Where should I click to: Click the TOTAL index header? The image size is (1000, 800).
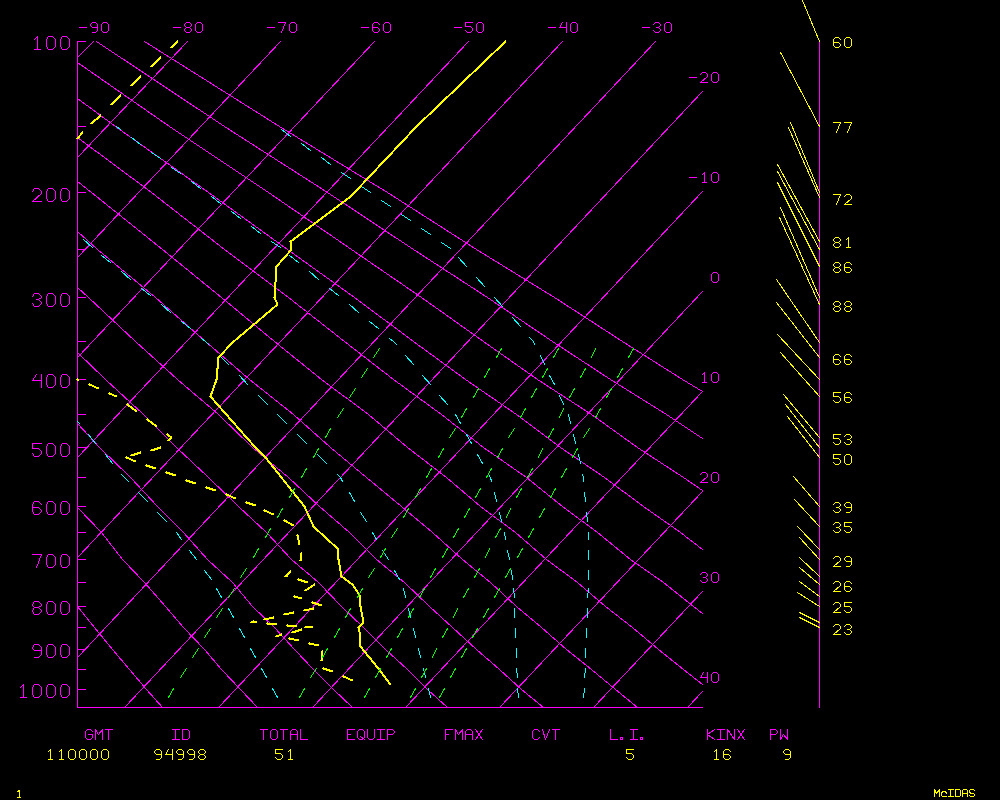click(x=284, y=735)
